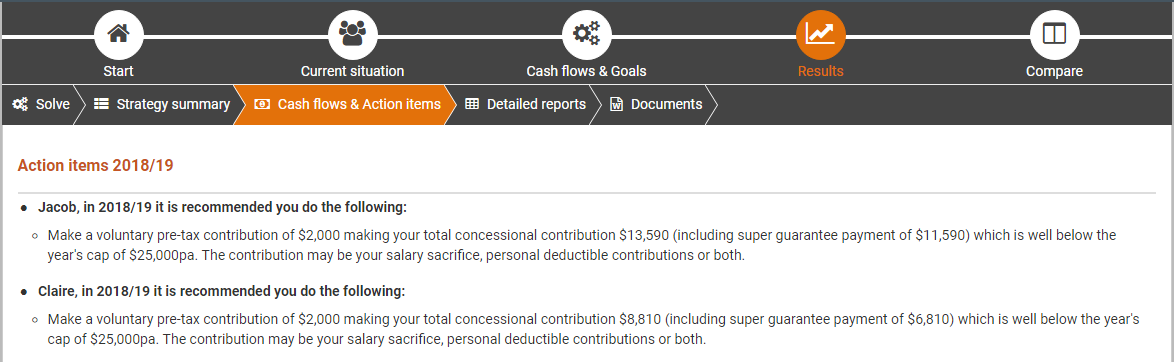
Task: Click the Cash flows money icon
Action: (x=262, y=104)
